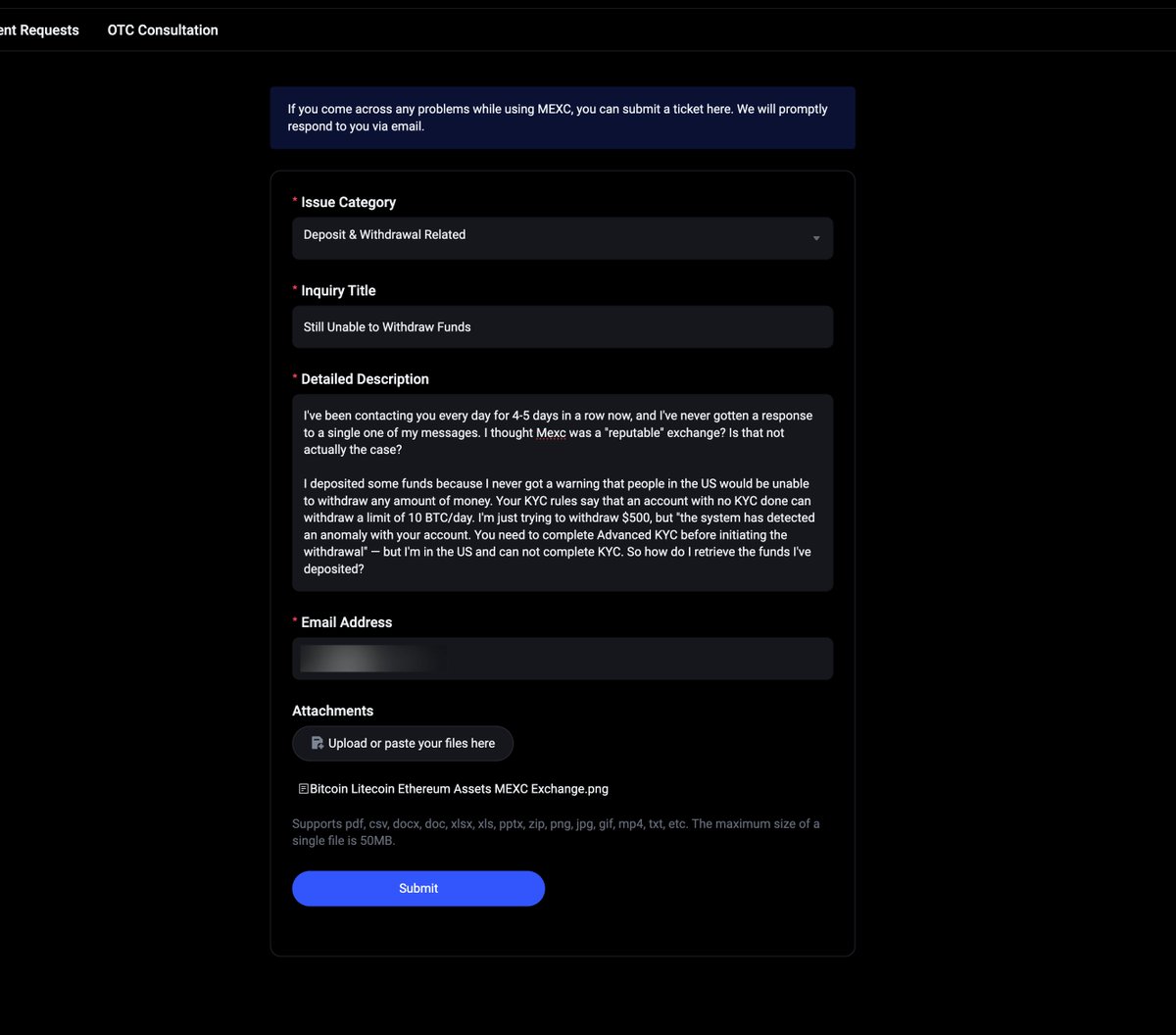Screen dimensions: 1176x1035
Task: Open the partially visible Requests tab
Action: [39, 30]
